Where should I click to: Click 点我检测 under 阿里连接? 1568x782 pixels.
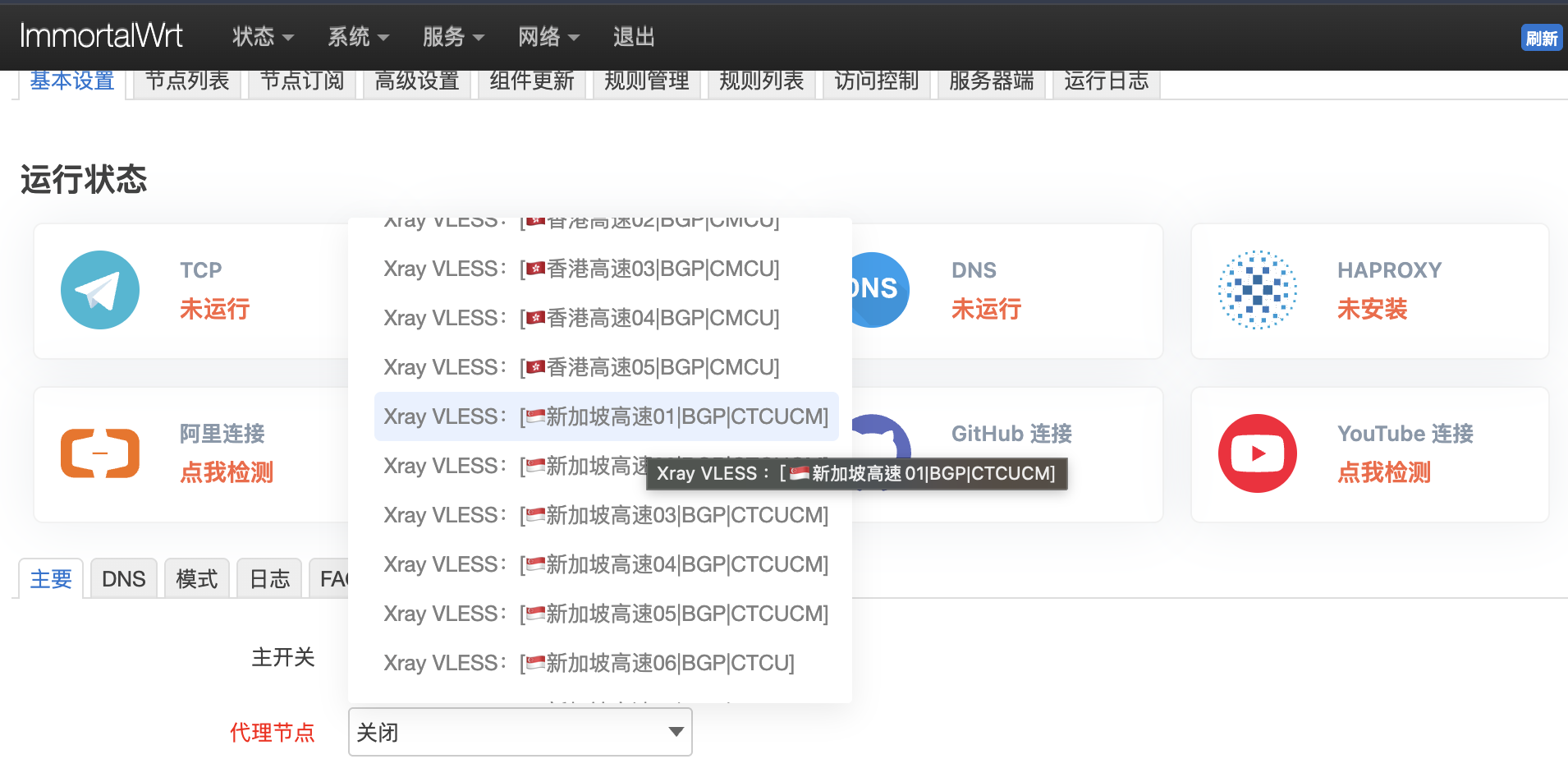(x=227, y=472)
